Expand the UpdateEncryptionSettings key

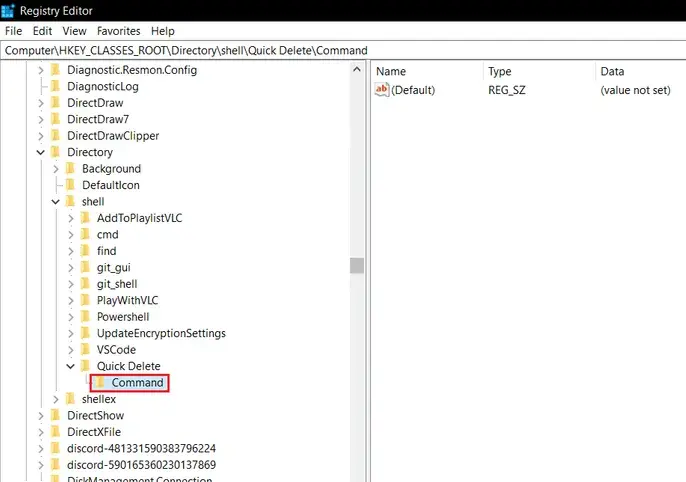tap(71, 334)
